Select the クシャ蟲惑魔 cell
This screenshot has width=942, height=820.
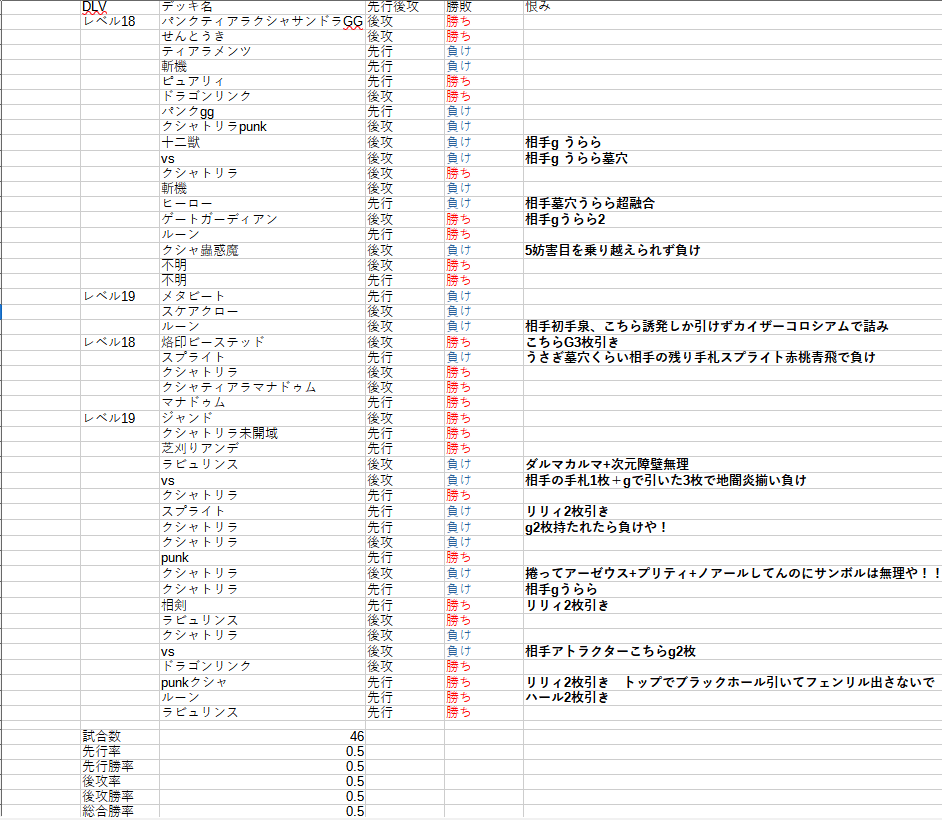263,250
